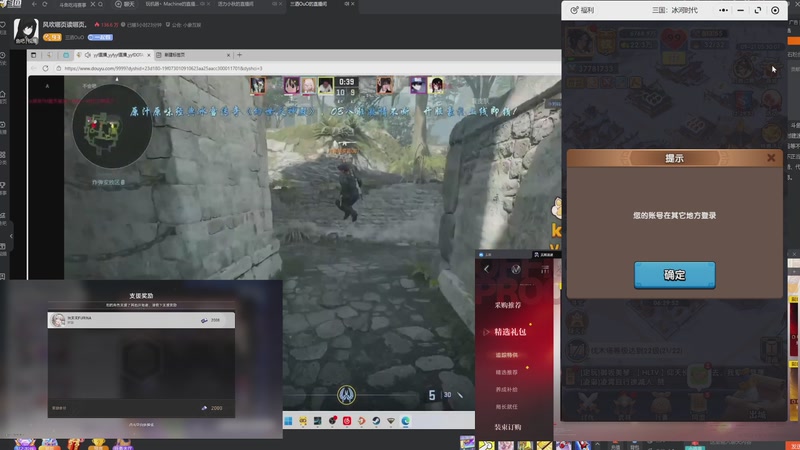Switch to the 活力小秋的直播间 tab

click(x=236, y=4)
